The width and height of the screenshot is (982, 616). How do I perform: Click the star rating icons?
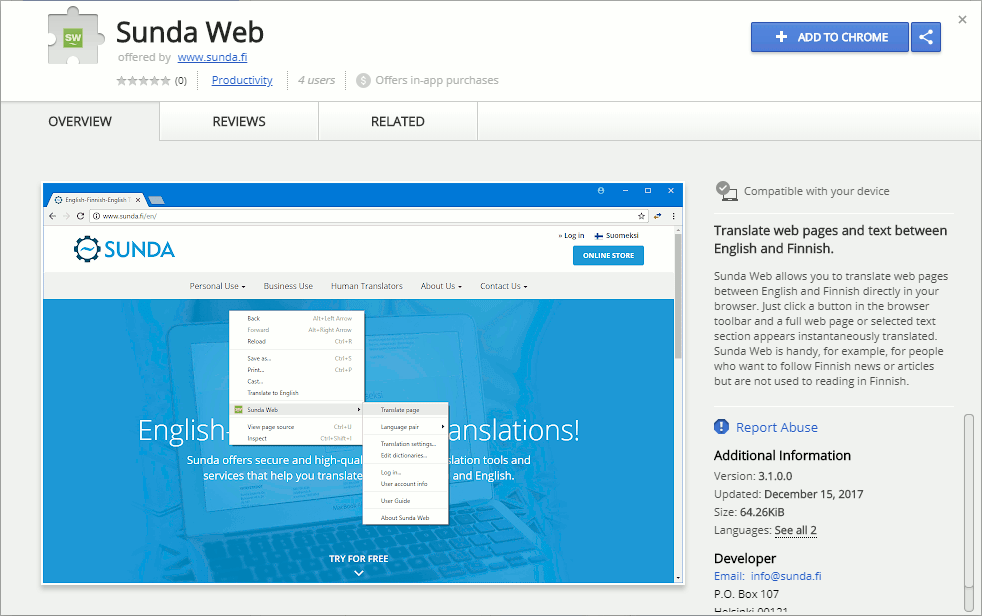(x=143, y=80)
